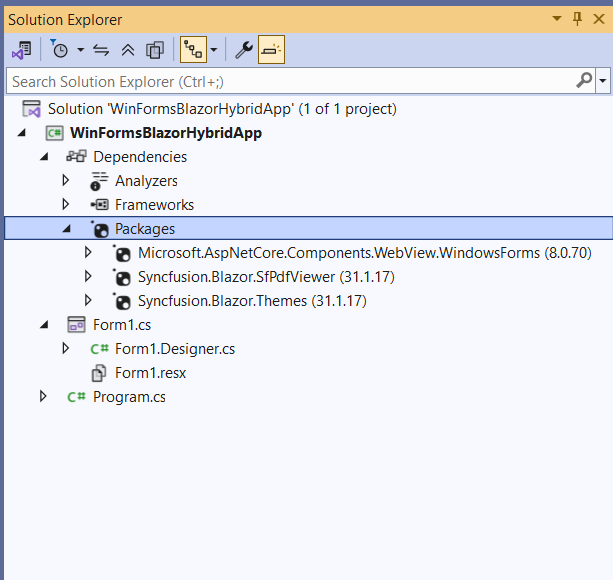613x580 pixels.
Task: Expand Syncfusion.Blazor.SfPdfViewer package
Action: [x=88, y=276]
